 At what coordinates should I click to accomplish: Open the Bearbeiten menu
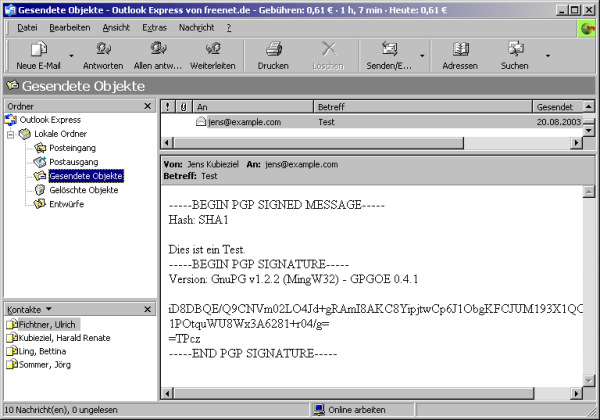click(70, 28)
